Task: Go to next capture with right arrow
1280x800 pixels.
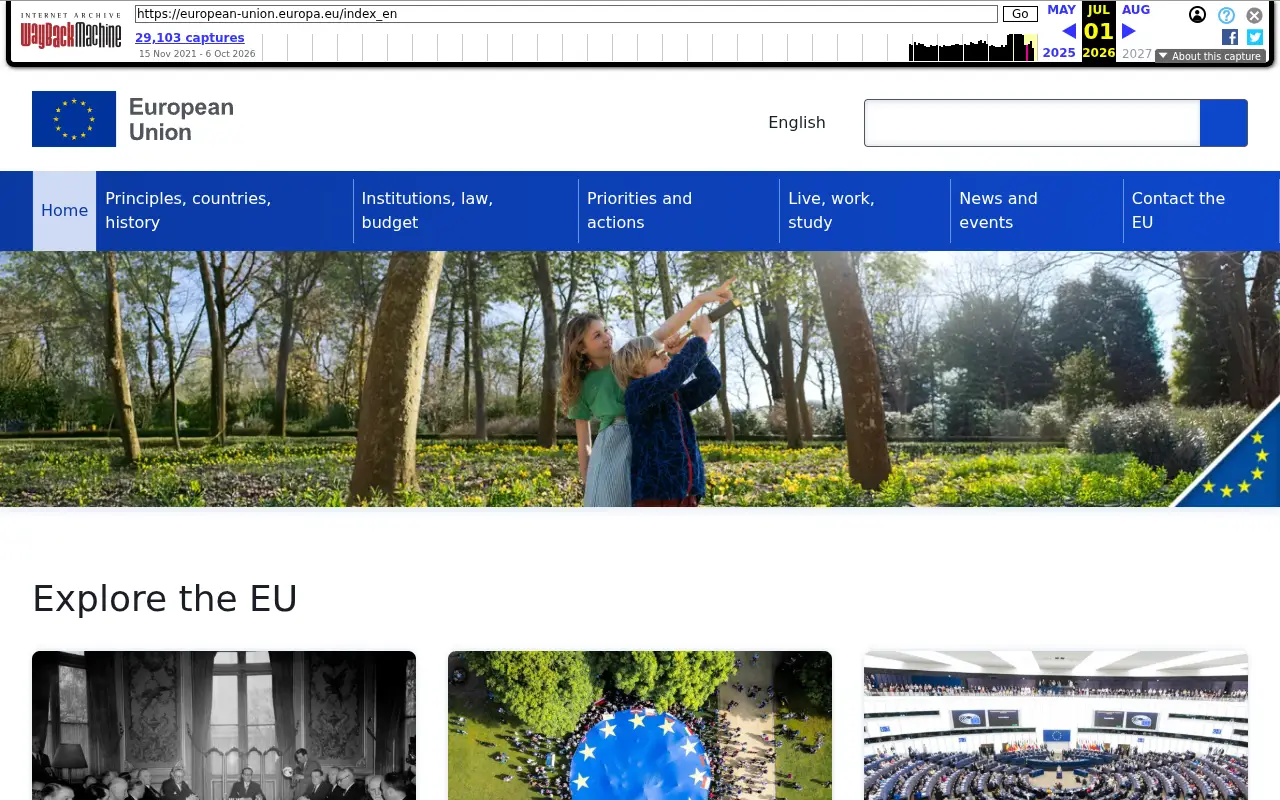Action: tap(1129, 31)
